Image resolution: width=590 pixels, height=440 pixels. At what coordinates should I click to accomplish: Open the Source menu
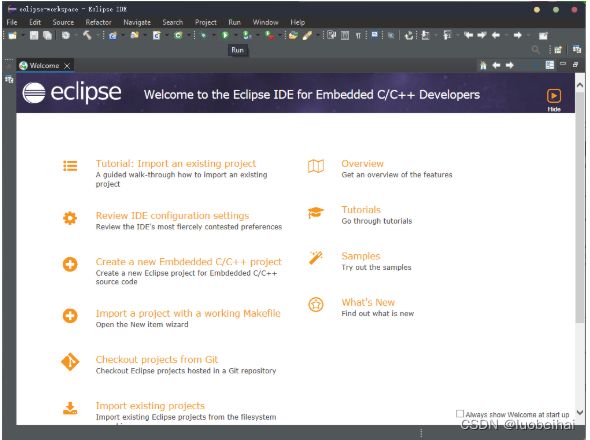[63, 22]
